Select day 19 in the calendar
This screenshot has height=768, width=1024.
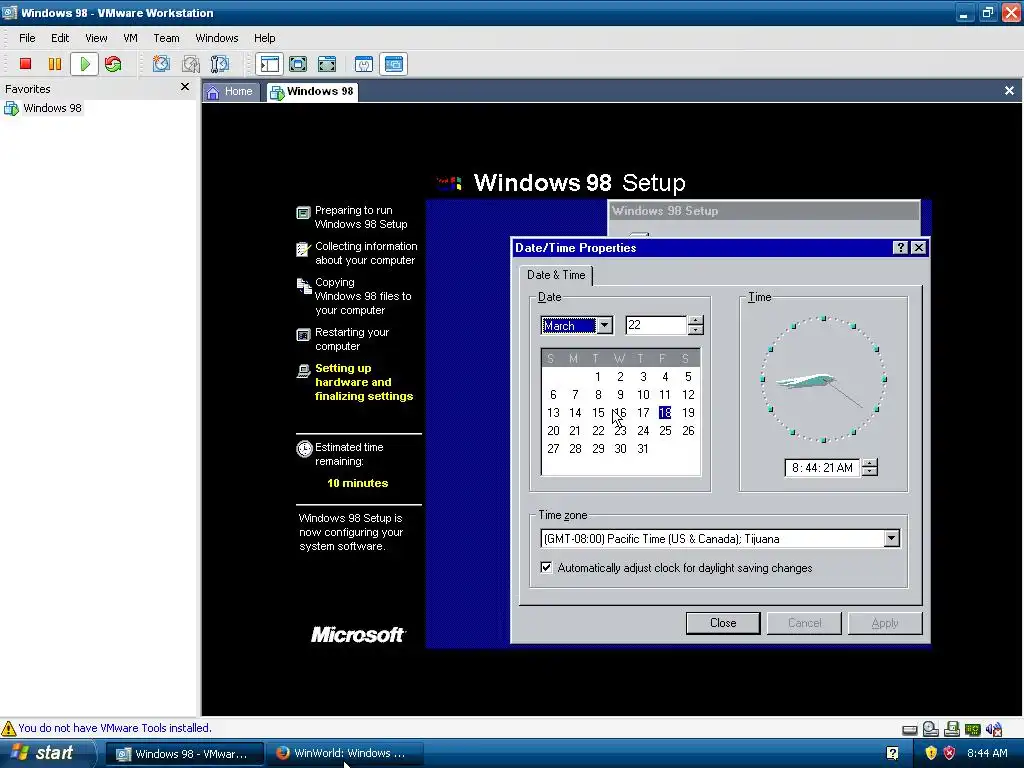pyautogui.click(x=688, y=413)
